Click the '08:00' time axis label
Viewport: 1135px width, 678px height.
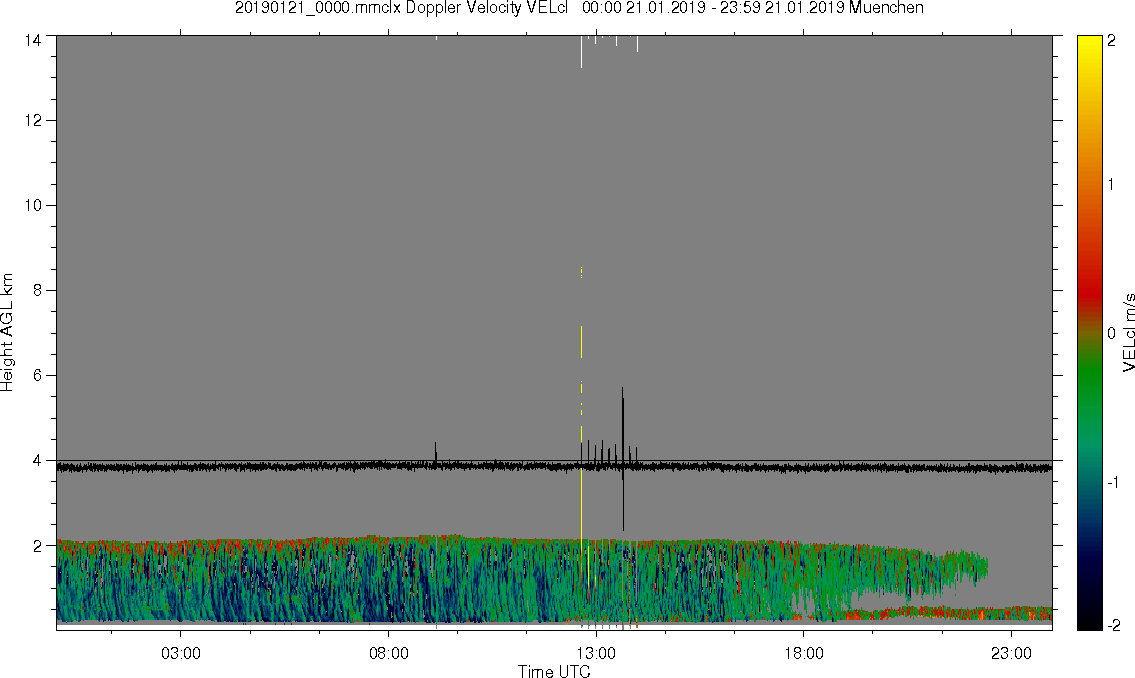click(389, 653)
